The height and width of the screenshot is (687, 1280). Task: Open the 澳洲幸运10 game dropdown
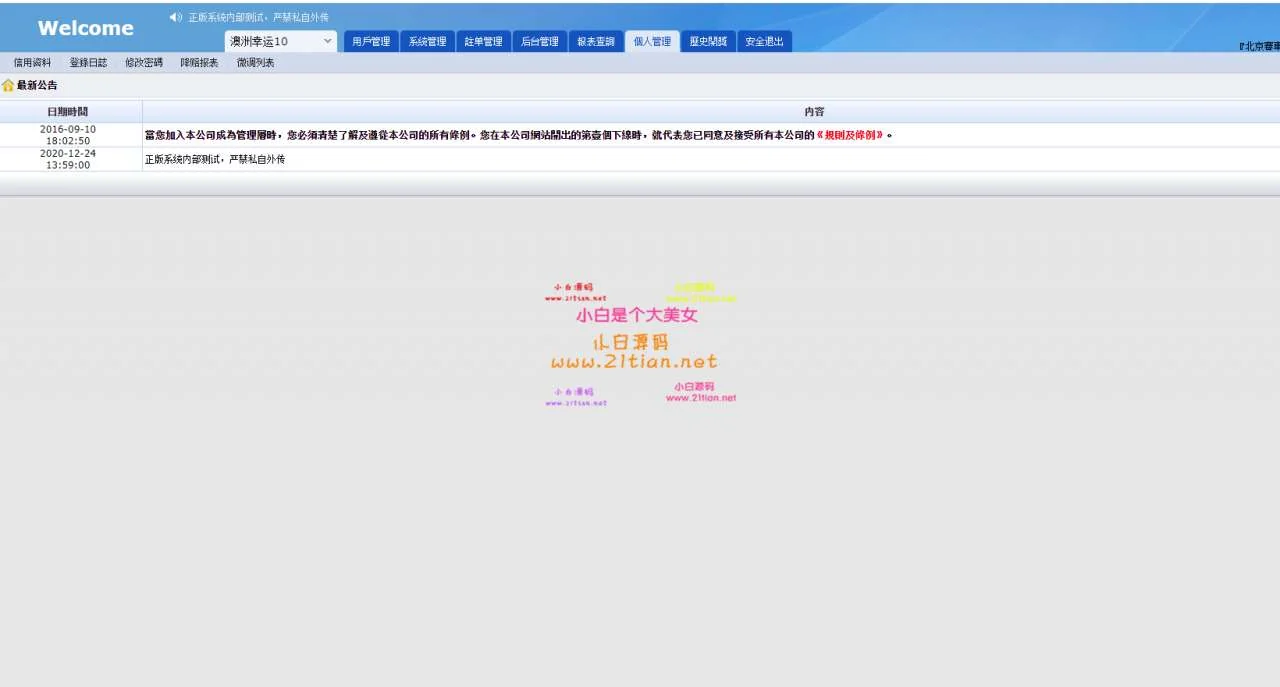[x=281, y=41]
